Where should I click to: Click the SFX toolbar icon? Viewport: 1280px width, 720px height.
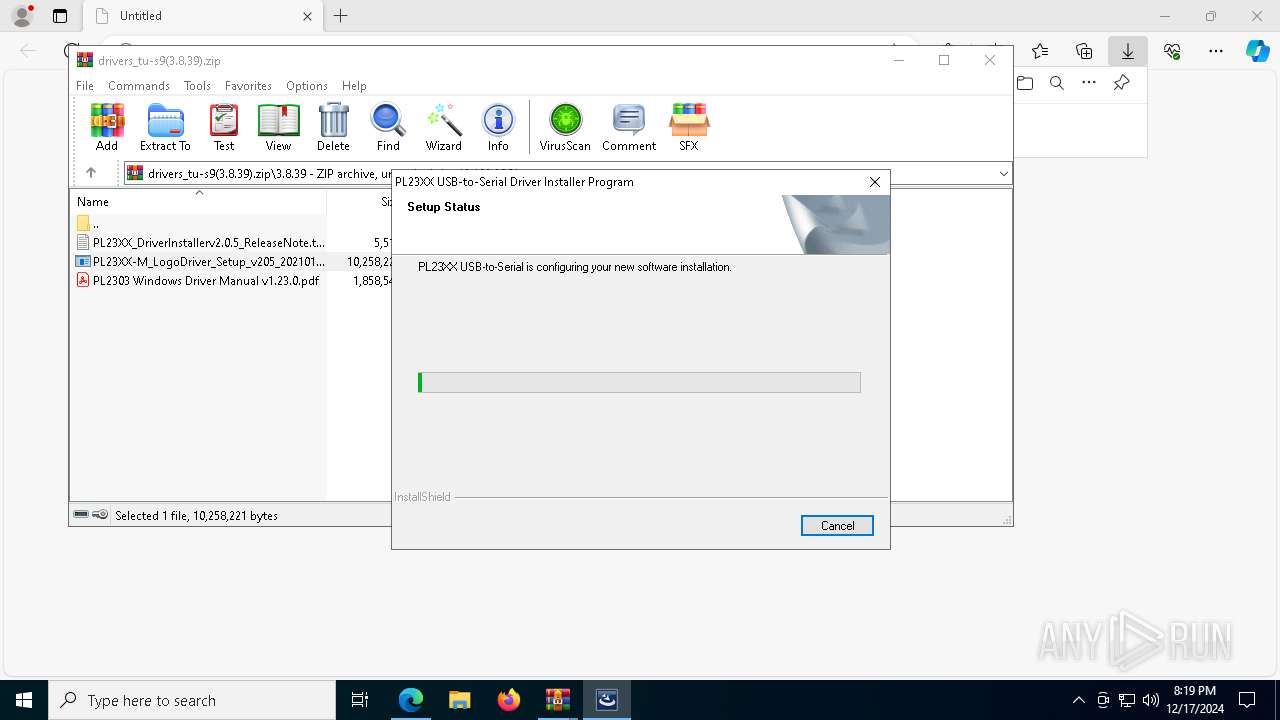point(689,127)
